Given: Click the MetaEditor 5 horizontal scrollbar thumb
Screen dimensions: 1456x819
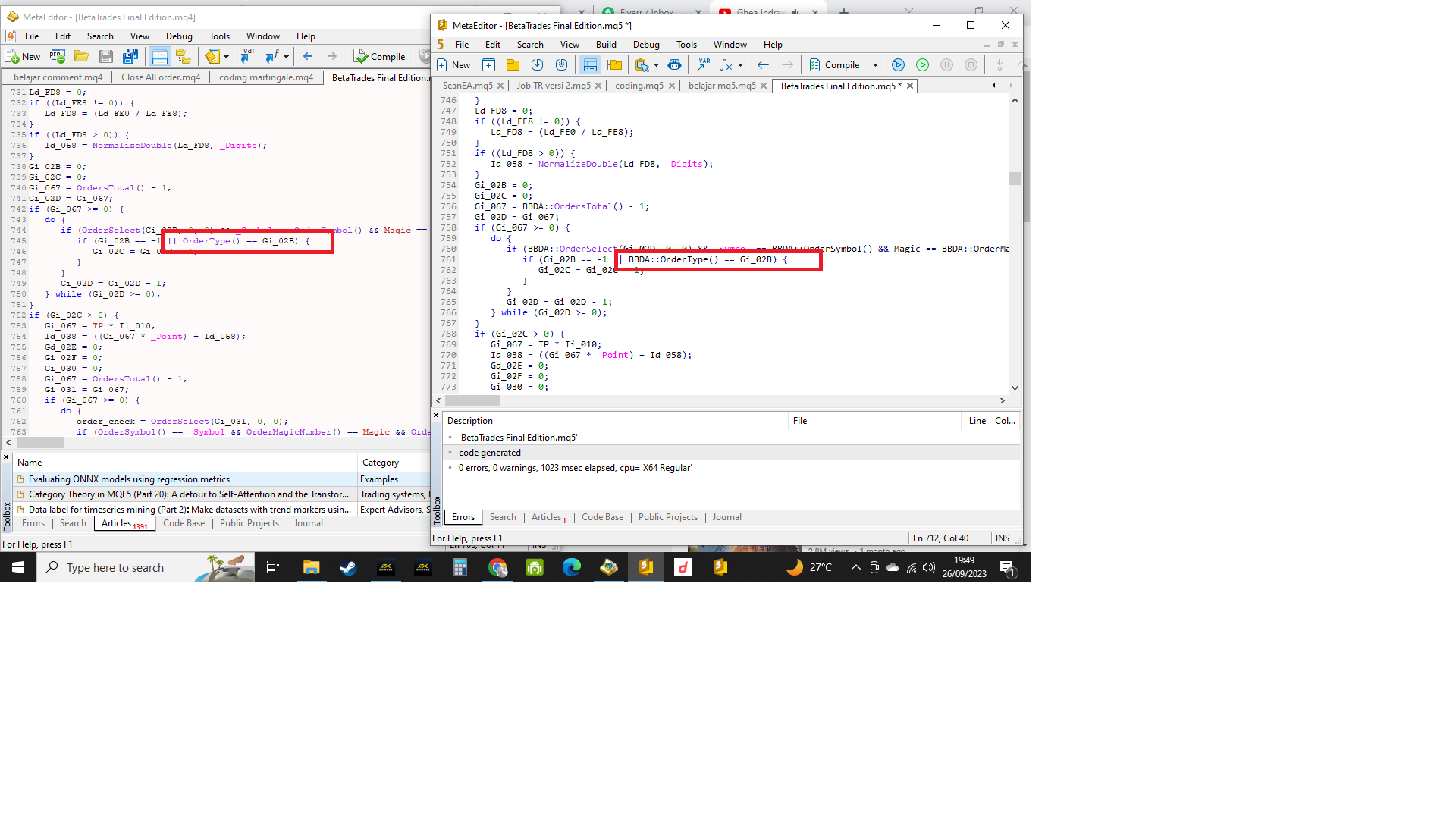Looking at the screenshot, I should click(472, 400).
